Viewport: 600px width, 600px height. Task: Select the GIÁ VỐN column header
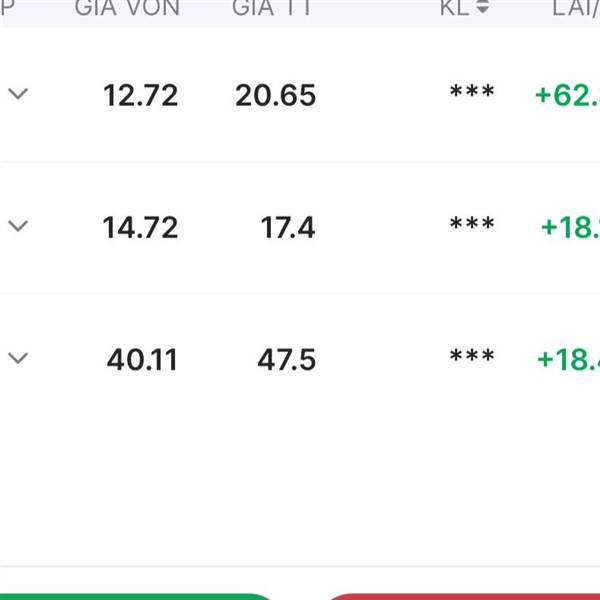click(x=127, y=8)
